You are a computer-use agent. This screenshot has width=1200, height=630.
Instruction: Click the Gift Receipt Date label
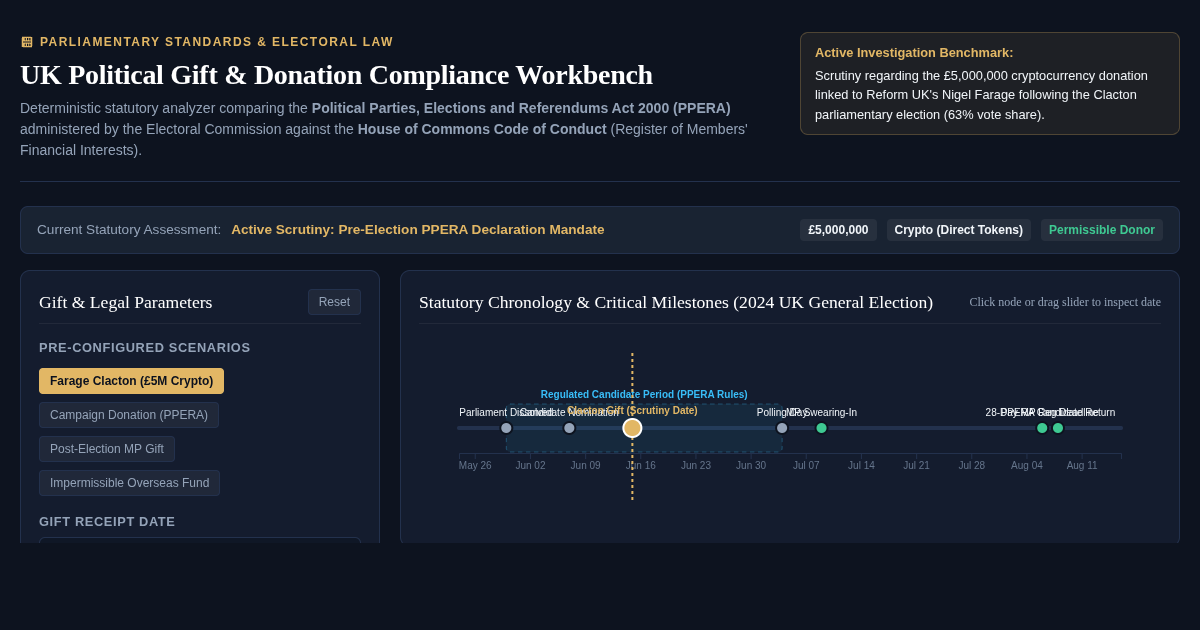pyautogui.click(x=107, y=522)
